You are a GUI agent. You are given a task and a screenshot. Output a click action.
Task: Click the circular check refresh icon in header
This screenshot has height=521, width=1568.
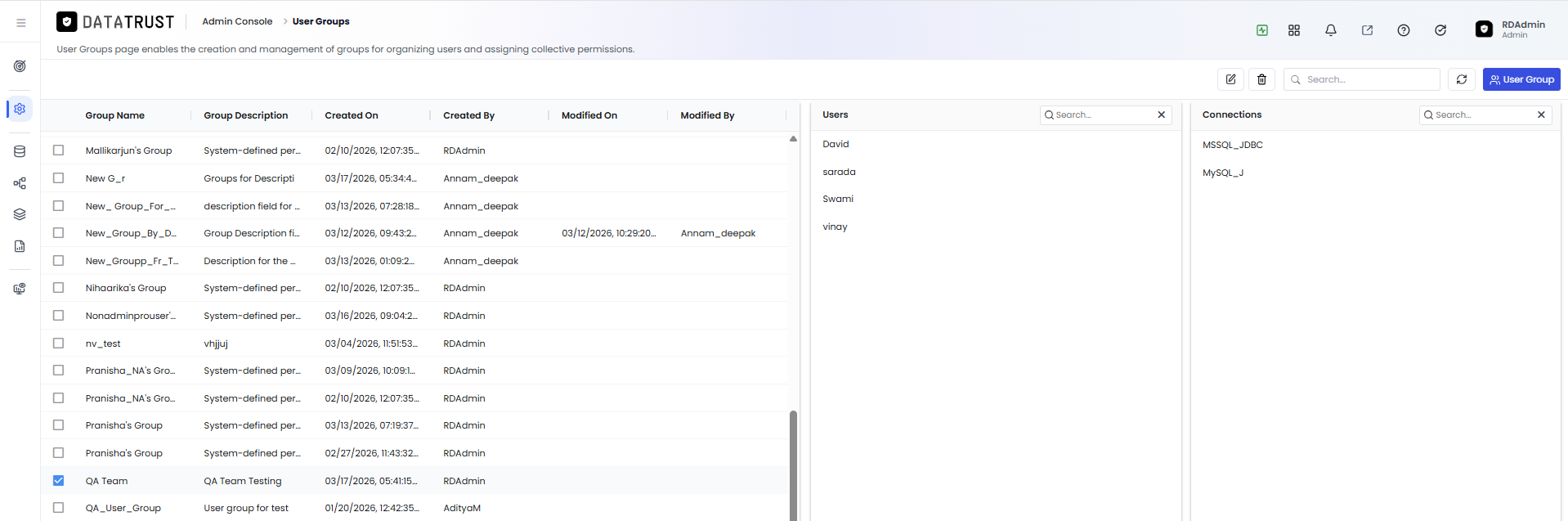pos(1440,30)
